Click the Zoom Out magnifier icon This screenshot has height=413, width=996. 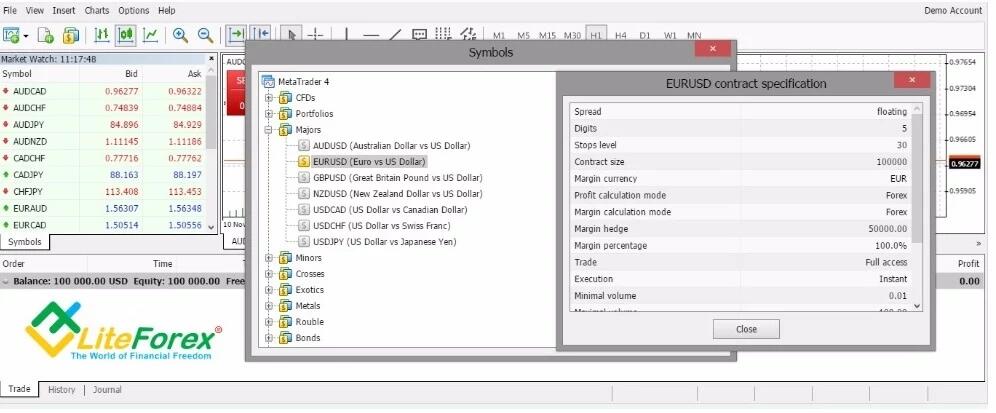tap(205, 36)
